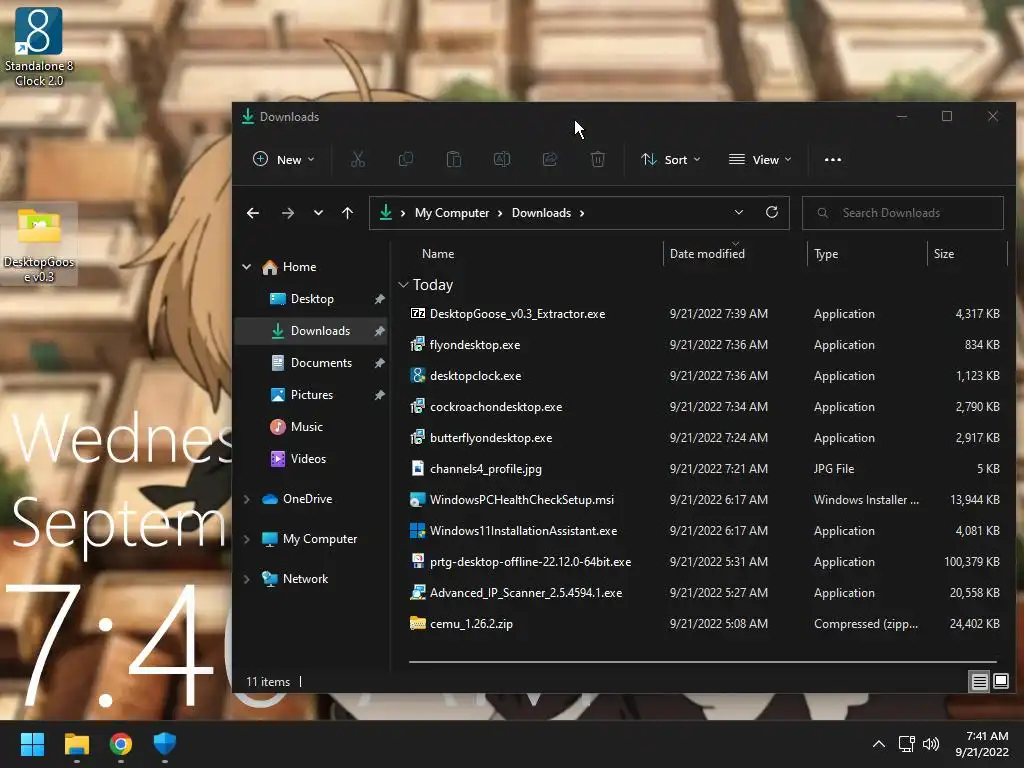Open File Explorer from the taskbar
The width and height of the screenshot is (1024, 768).
coord(76,744)
